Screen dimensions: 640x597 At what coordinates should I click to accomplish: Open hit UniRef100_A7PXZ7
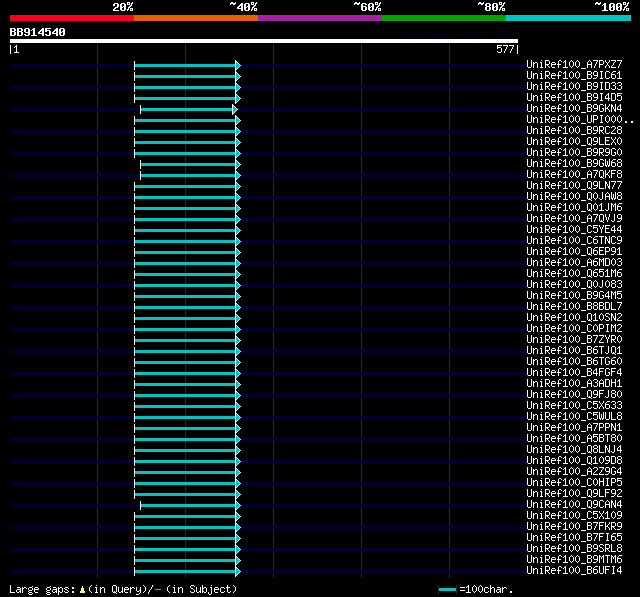click(x=574, y=64)
